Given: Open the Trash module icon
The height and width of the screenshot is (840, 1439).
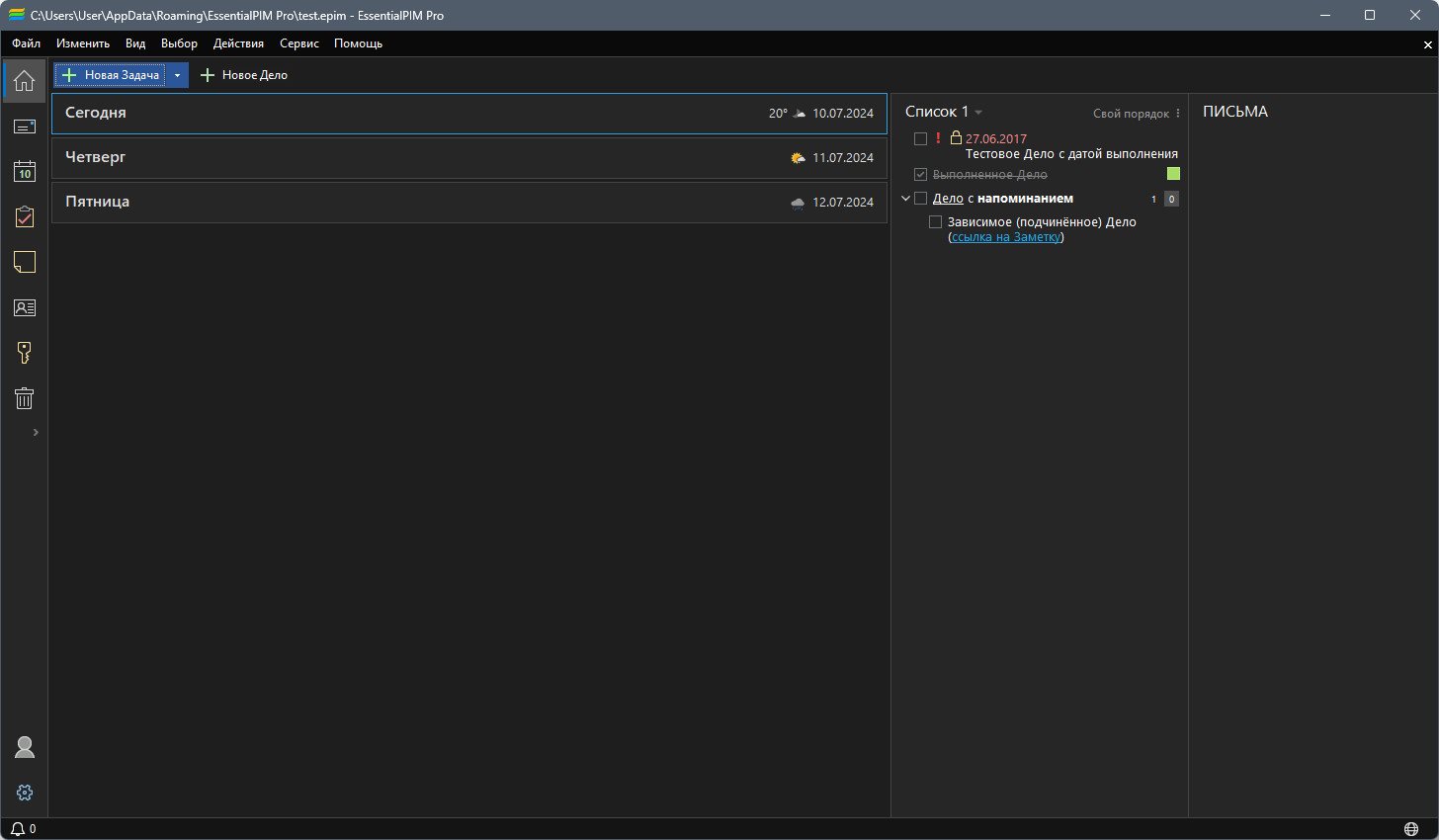Looking at the screenshot, I should [25, 398].
